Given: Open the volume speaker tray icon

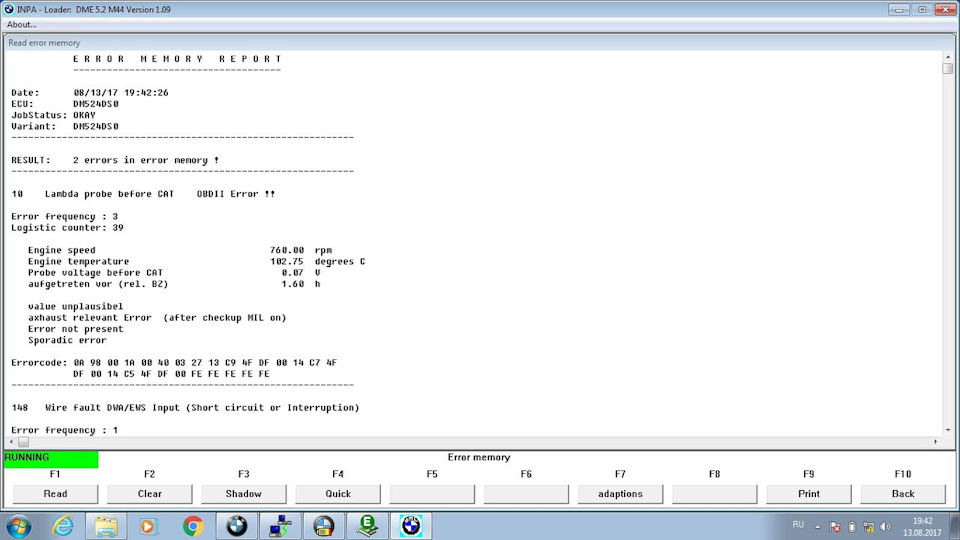Looking at the screenshot, I should [x=885, y=527].
